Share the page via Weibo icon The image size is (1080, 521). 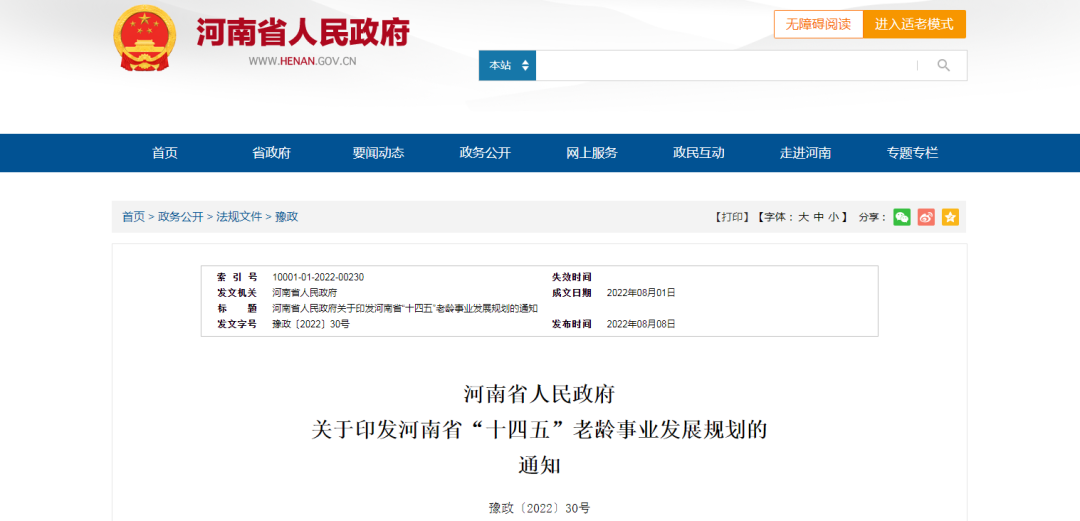tap(926, 217)
